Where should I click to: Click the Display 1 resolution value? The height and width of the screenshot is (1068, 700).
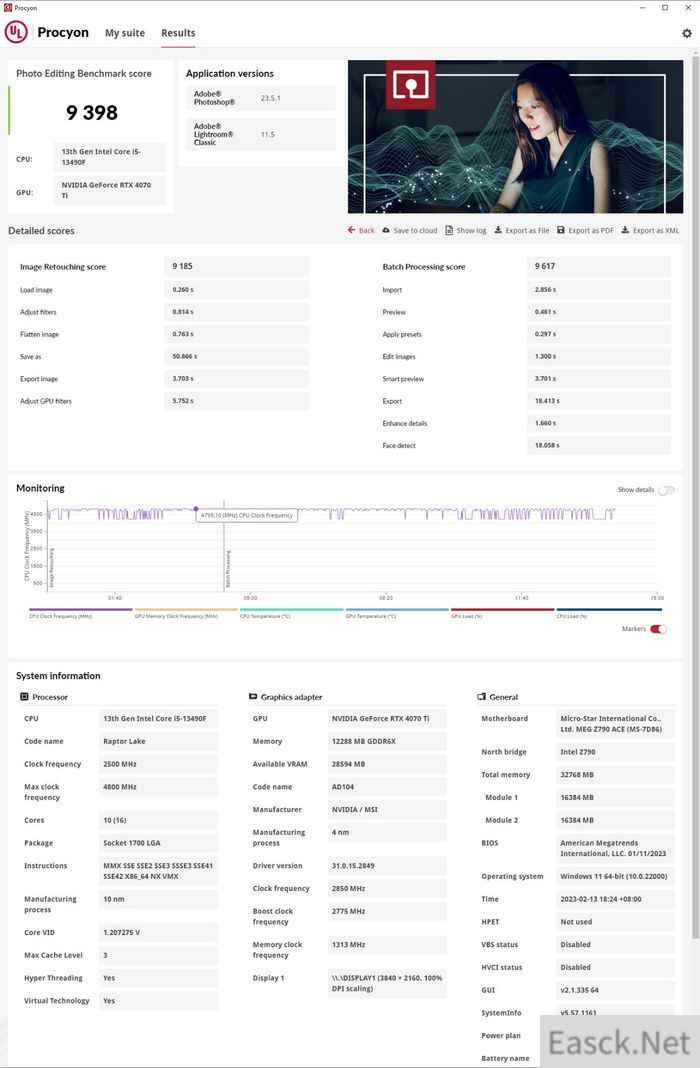tap(387, 984)
